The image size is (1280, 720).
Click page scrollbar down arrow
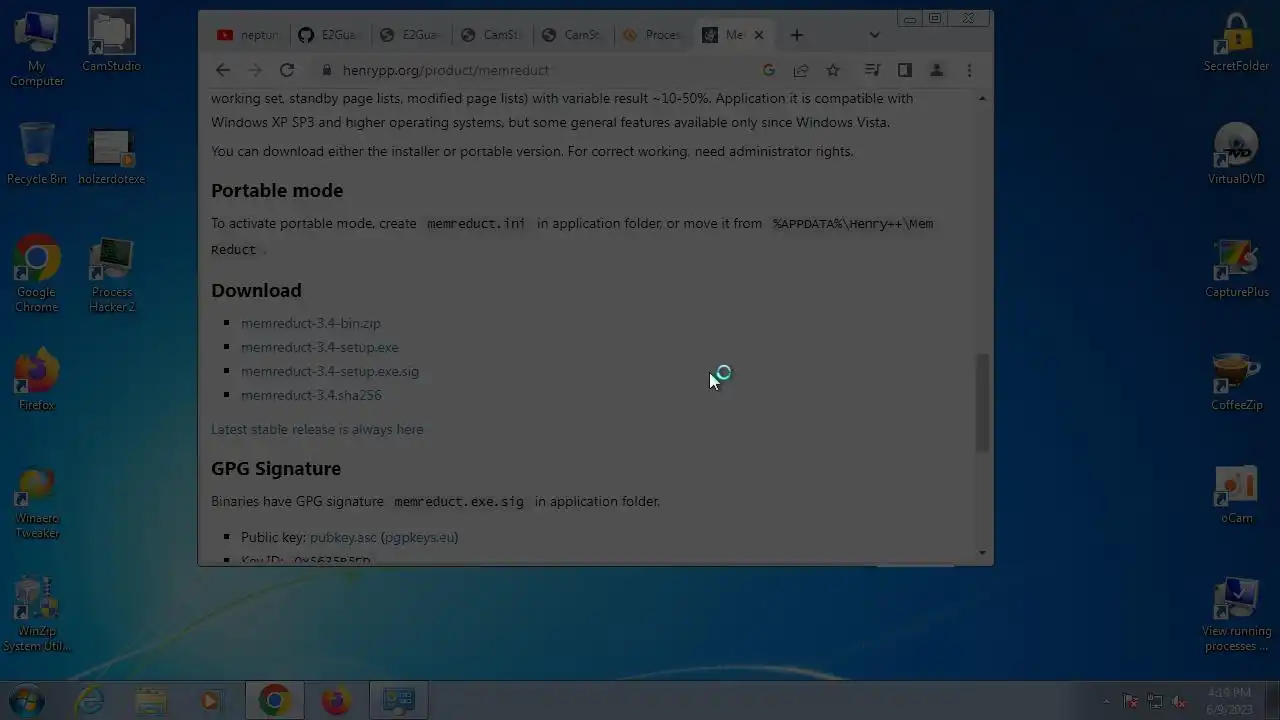pyautogui.click(x=982, y=552)
